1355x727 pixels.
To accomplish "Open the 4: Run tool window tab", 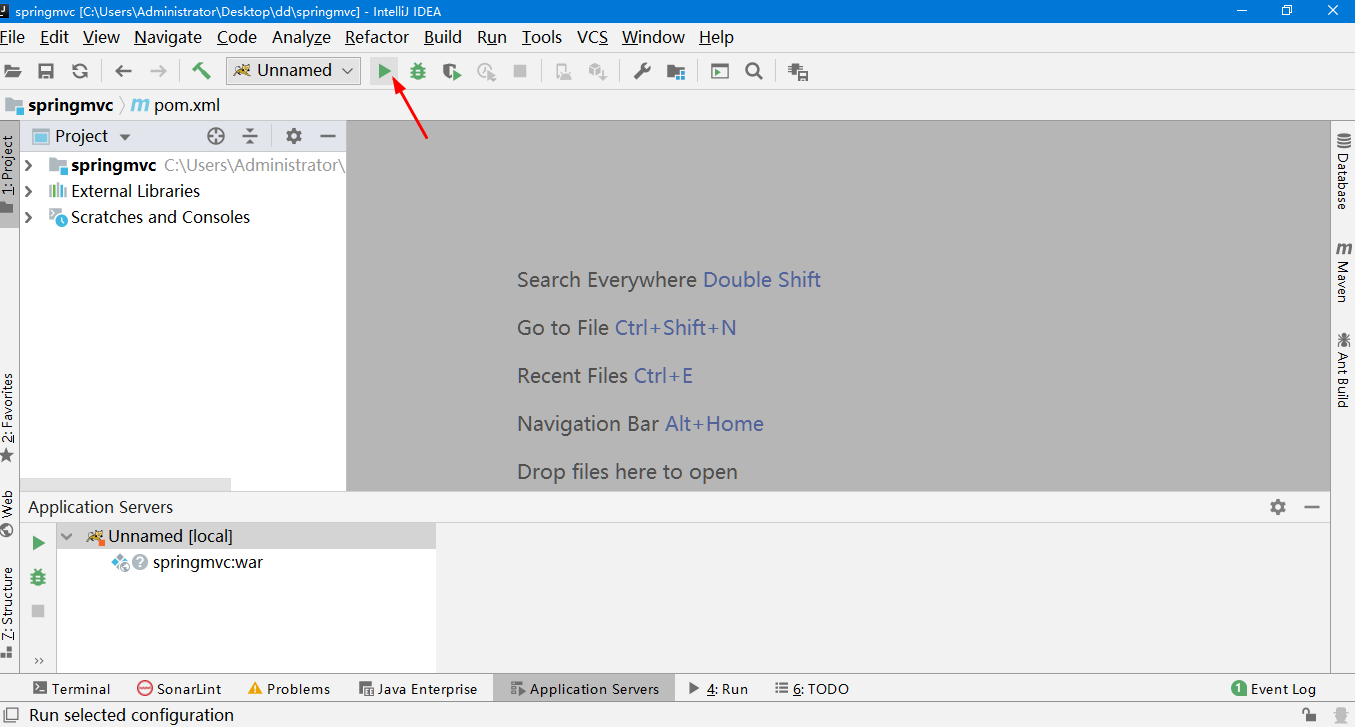I will tap(718, 689).
